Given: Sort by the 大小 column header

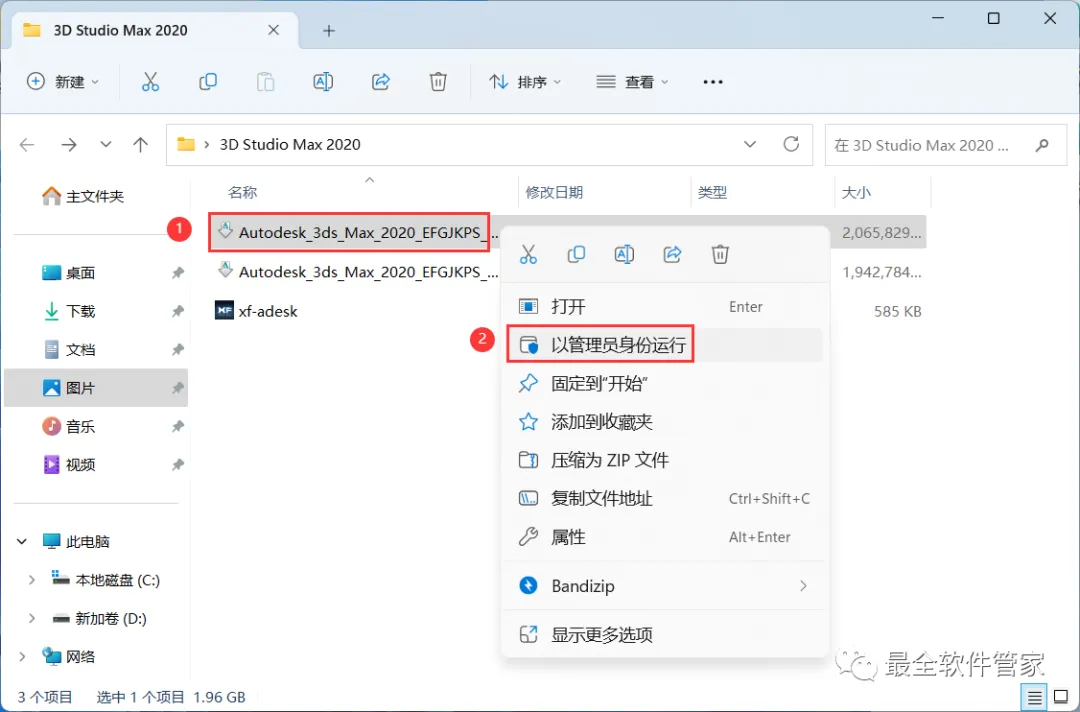Looking at the screenshot, I should [x=856, y=192].
